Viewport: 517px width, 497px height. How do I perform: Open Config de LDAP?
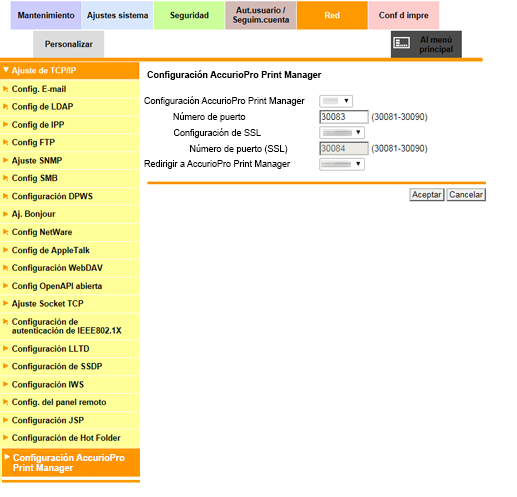[70, 107]
